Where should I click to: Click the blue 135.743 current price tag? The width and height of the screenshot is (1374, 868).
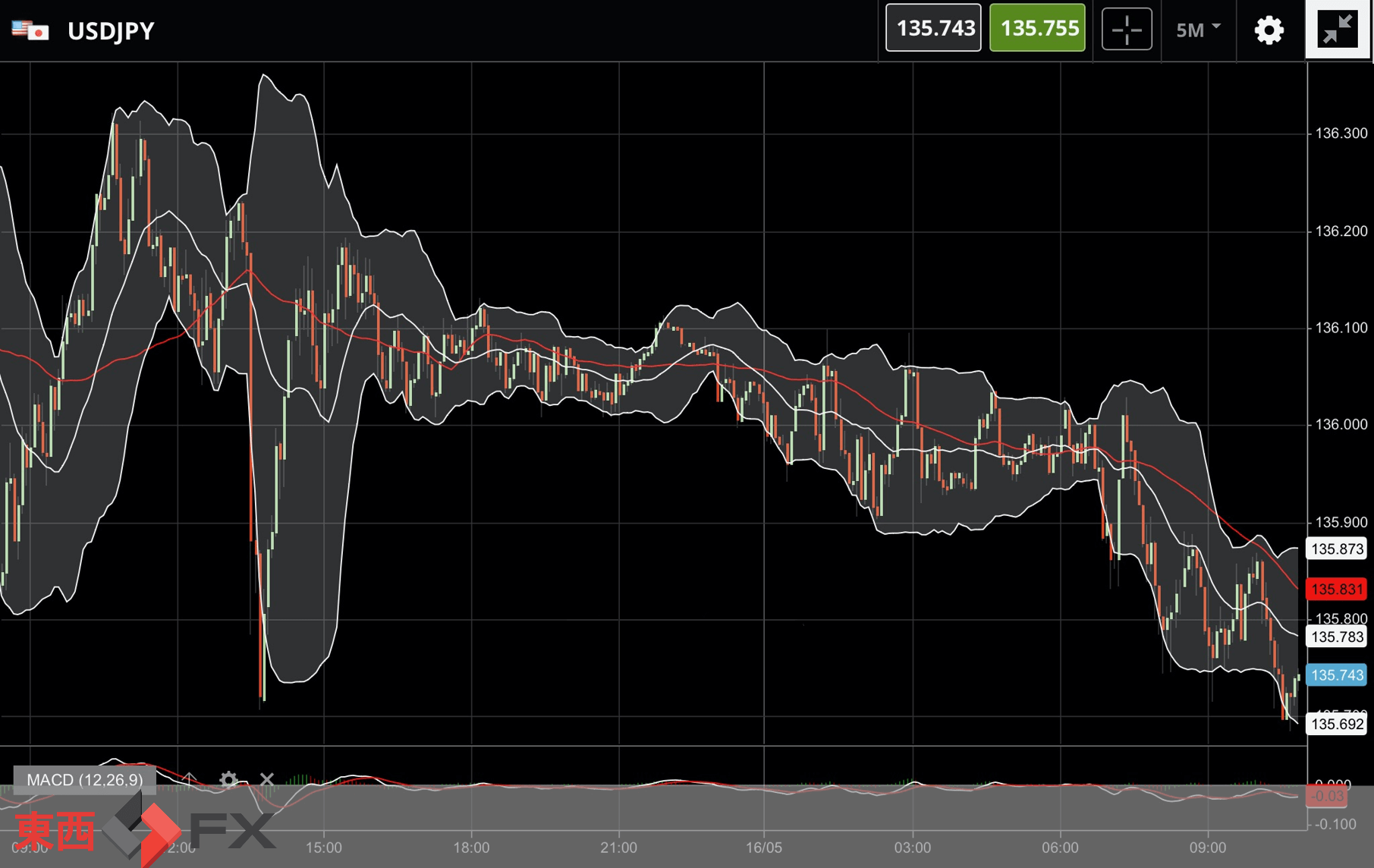(x=1336, y=675)
